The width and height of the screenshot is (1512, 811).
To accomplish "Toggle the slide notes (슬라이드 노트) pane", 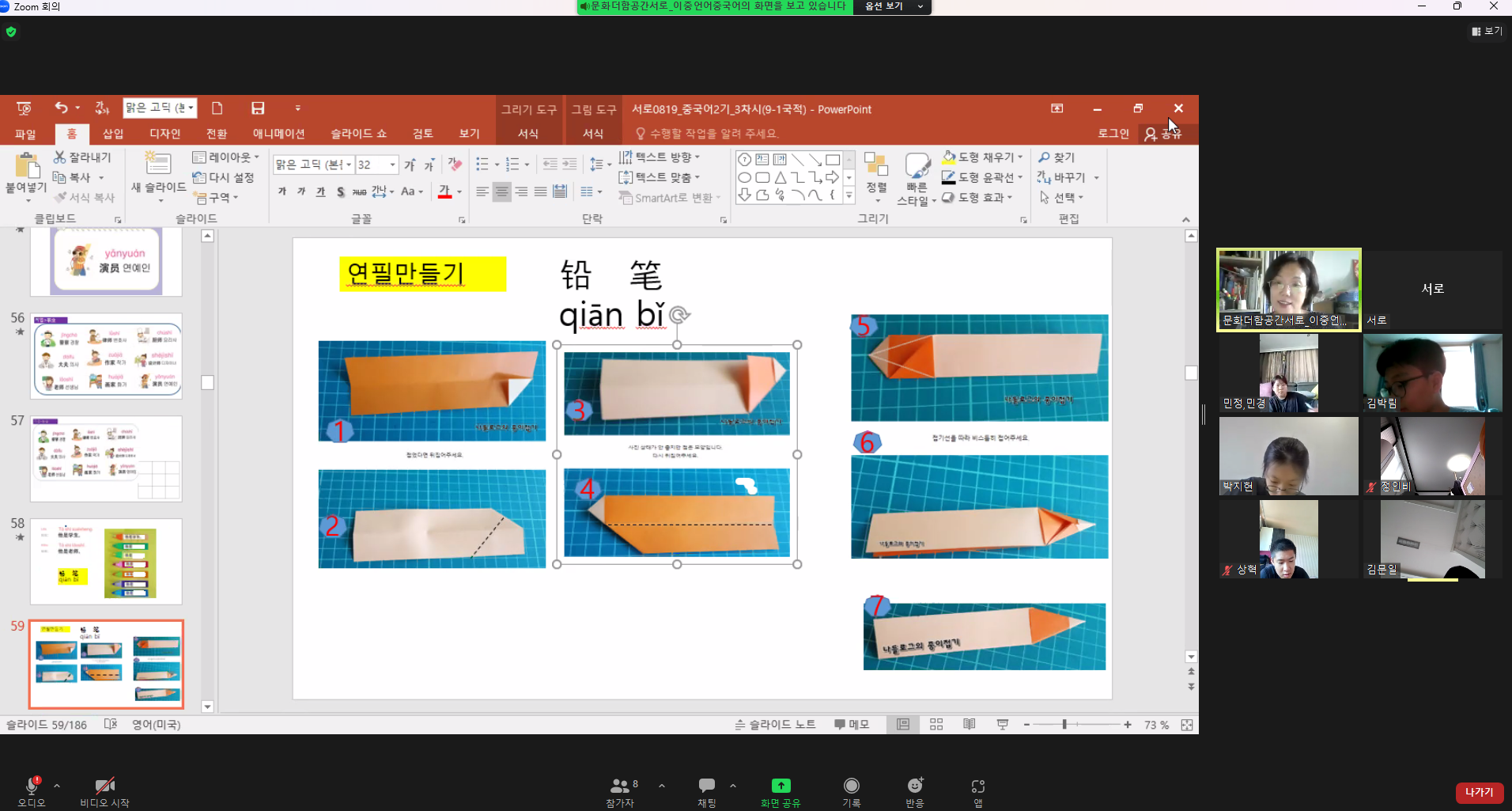I will (x=775, y=725).
